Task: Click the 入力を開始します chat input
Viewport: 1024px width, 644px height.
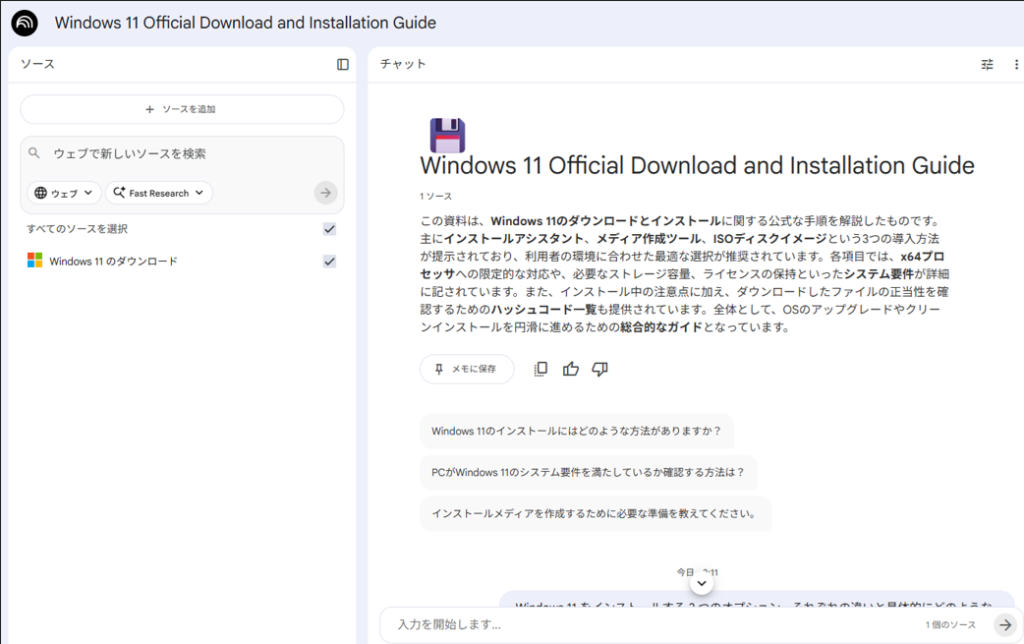Action: tap(650, 625)
